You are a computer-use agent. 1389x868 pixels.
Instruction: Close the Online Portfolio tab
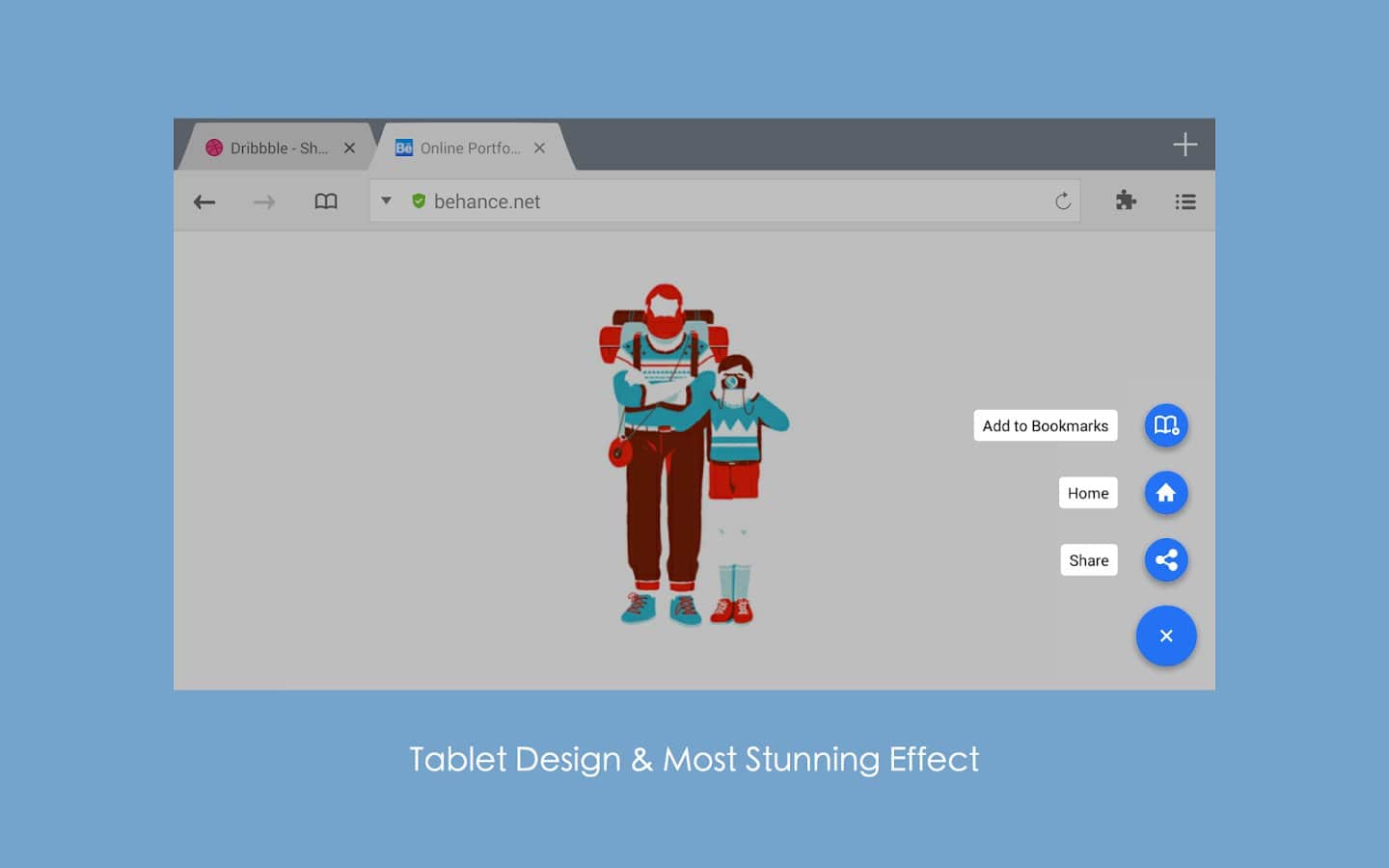tap(539, 149)
